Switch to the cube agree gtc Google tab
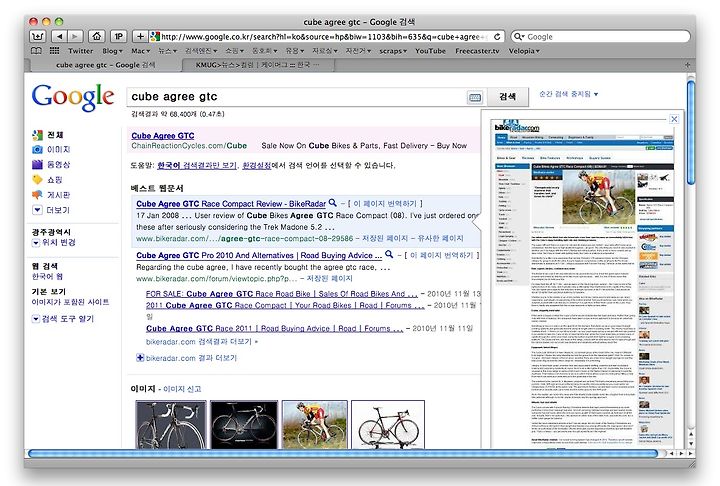The width and height of the screenshot is (720, 486). point(106,65)
